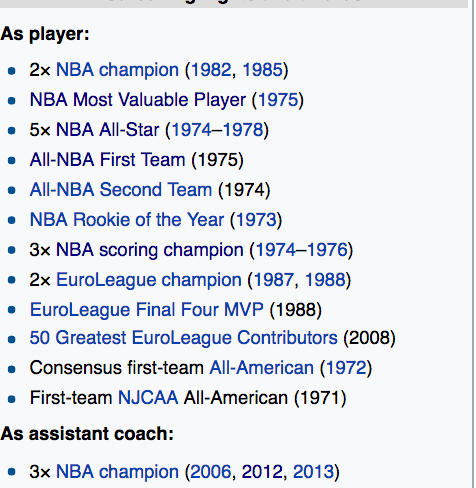The height and width of the screenshot is (488, 476).
Task: Open the 1985 championship year link
Action: click(x=263, y=70)
